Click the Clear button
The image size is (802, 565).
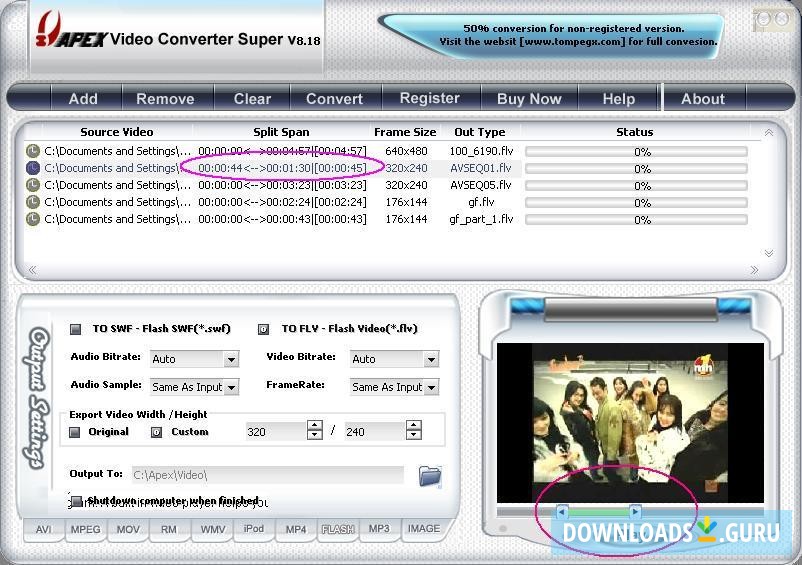click(252, 99)
